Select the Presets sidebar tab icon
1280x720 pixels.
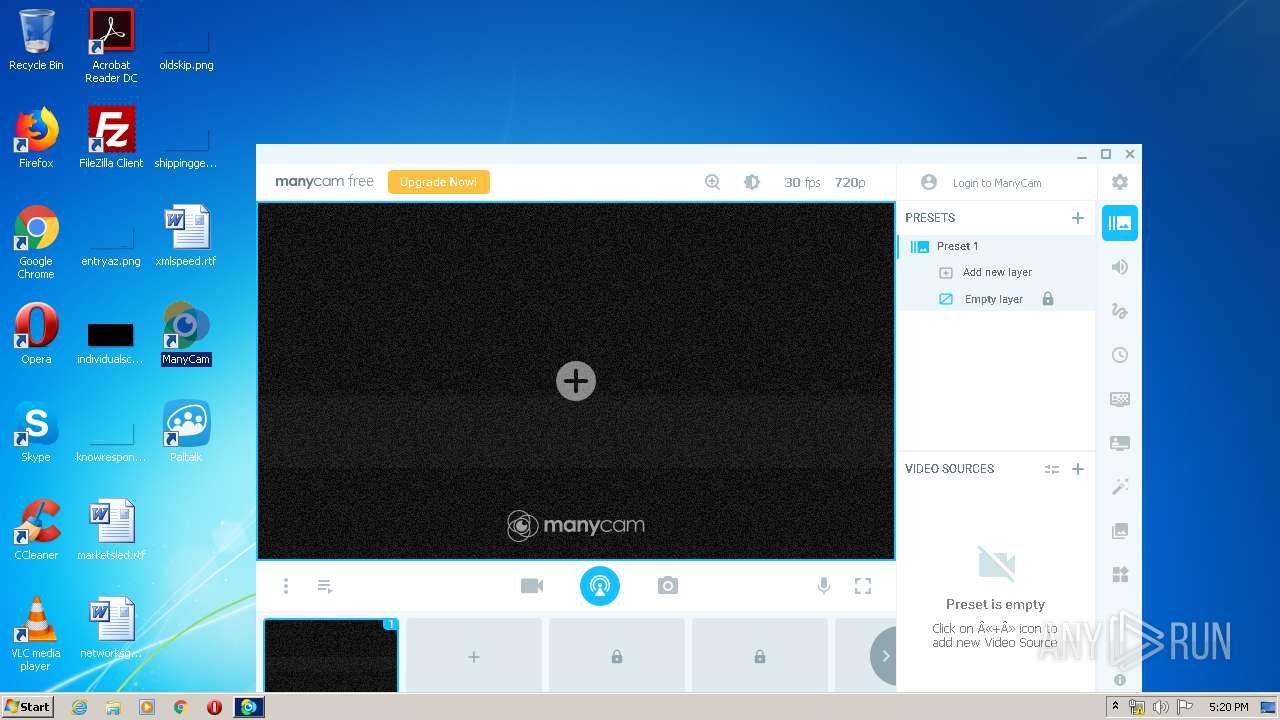pyautogui.click(x=1120, y=223)
